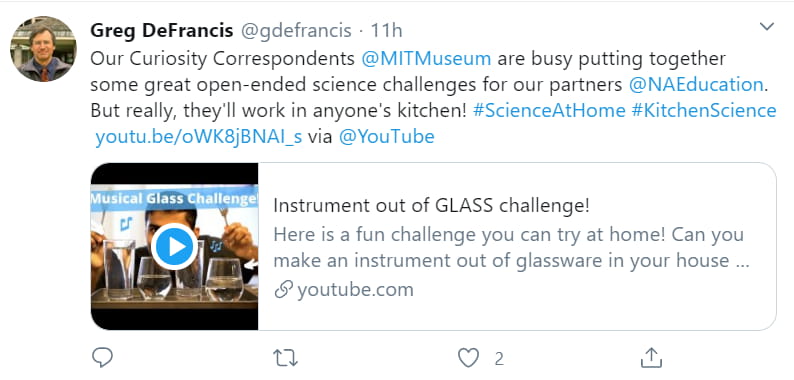Play the Musical Glass Challenge video
Screen dimensions: 794x380
175,247
